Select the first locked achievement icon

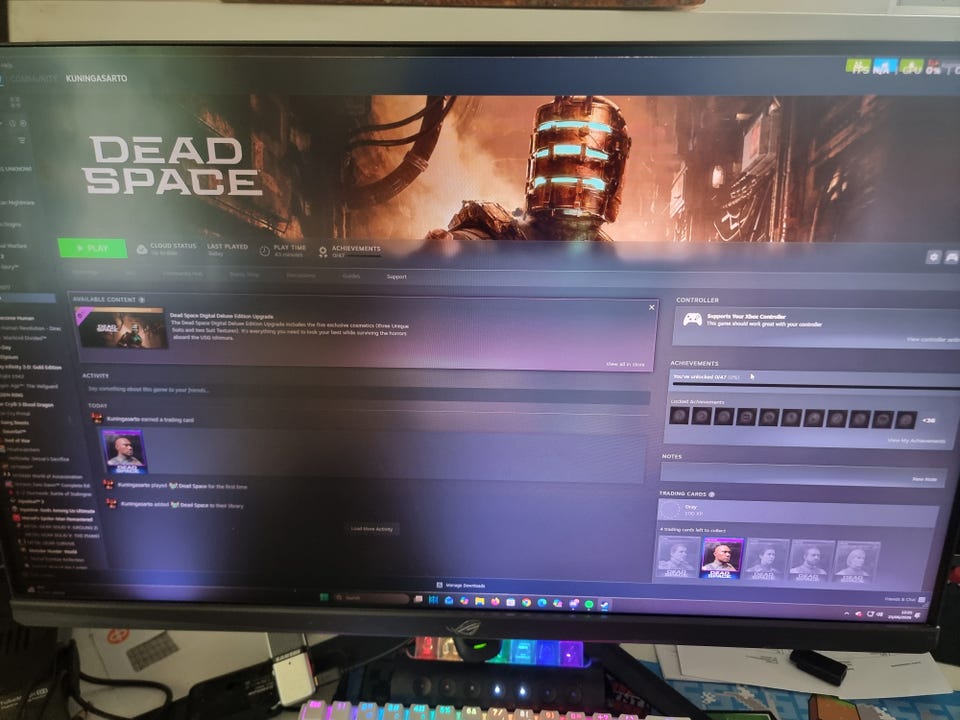tap(679, 416)
